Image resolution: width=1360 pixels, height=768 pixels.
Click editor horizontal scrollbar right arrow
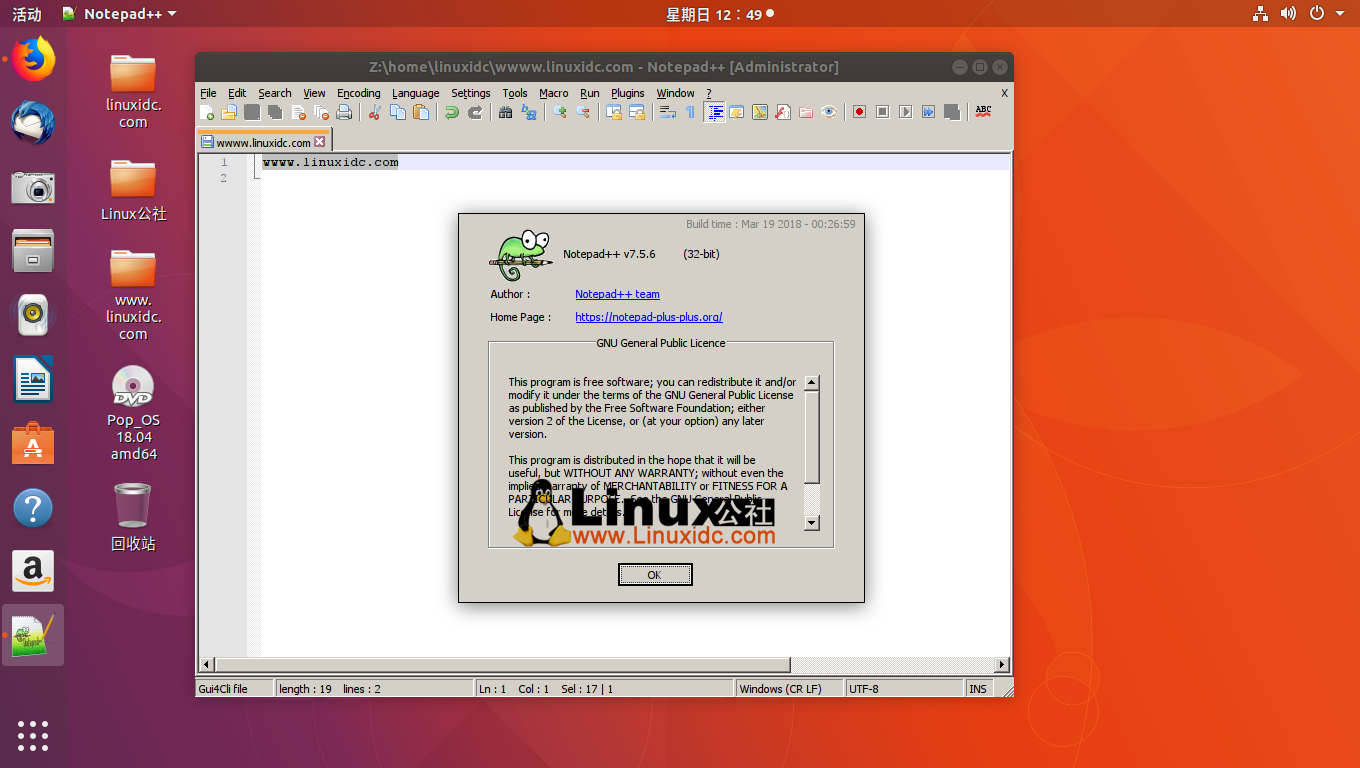tap(1003, 665)
